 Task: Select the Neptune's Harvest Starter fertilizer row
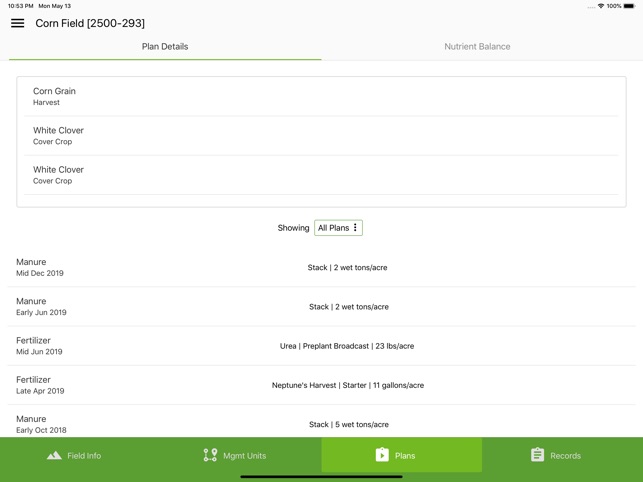click(321, 385)
